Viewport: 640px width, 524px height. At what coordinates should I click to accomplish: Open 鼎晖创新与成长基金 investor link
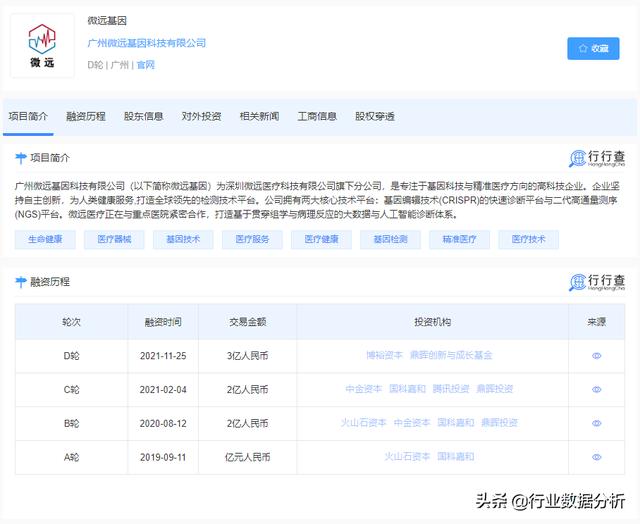(451, 355)
